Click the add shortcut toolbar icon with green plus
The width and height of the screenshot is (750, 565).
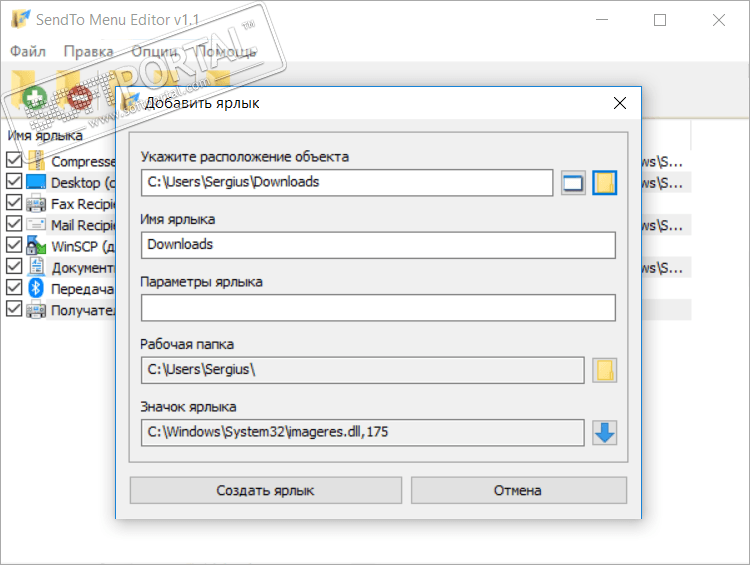click(30, 92)
